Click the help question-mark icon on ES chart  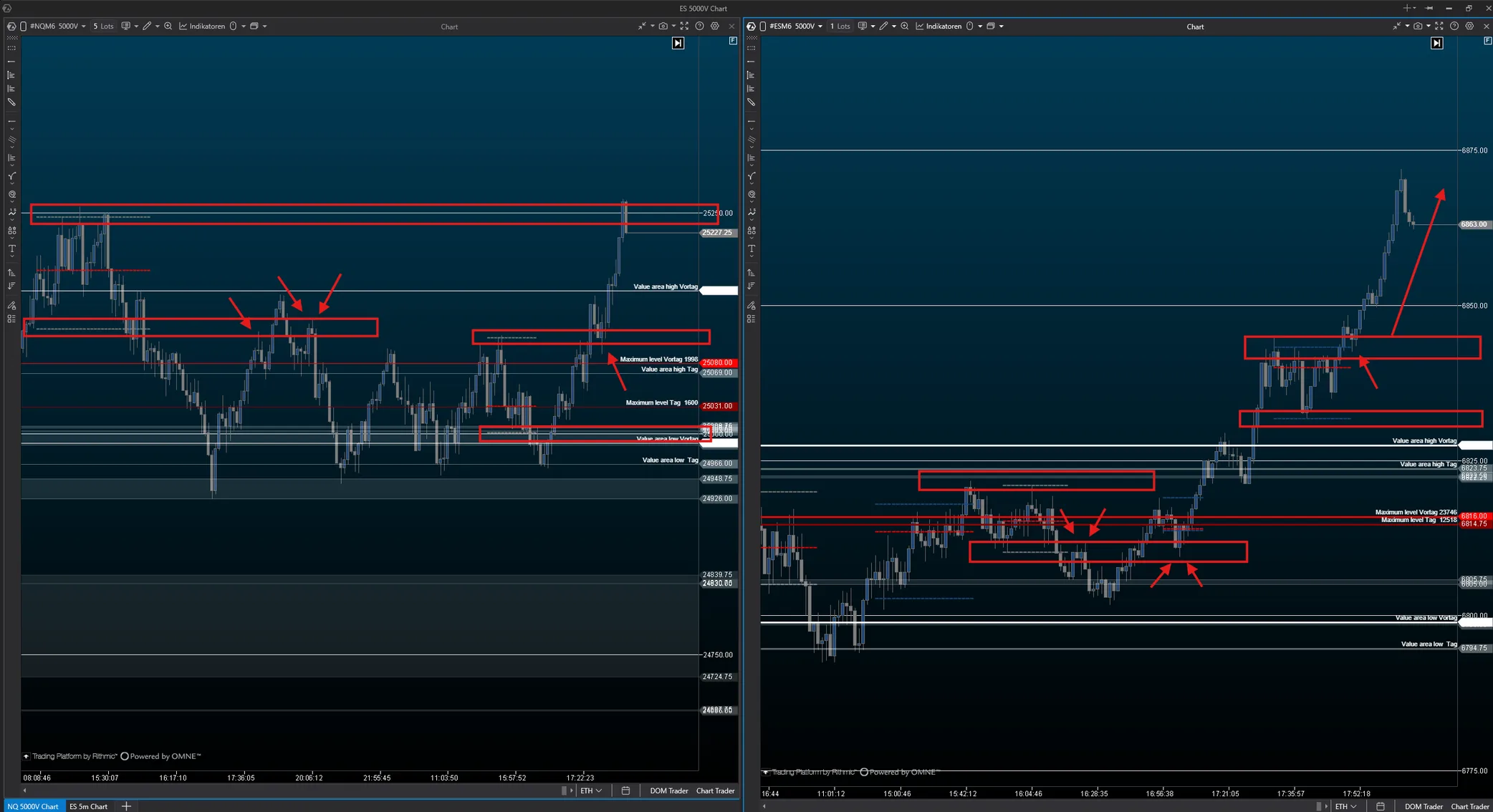click(1454, 26)
